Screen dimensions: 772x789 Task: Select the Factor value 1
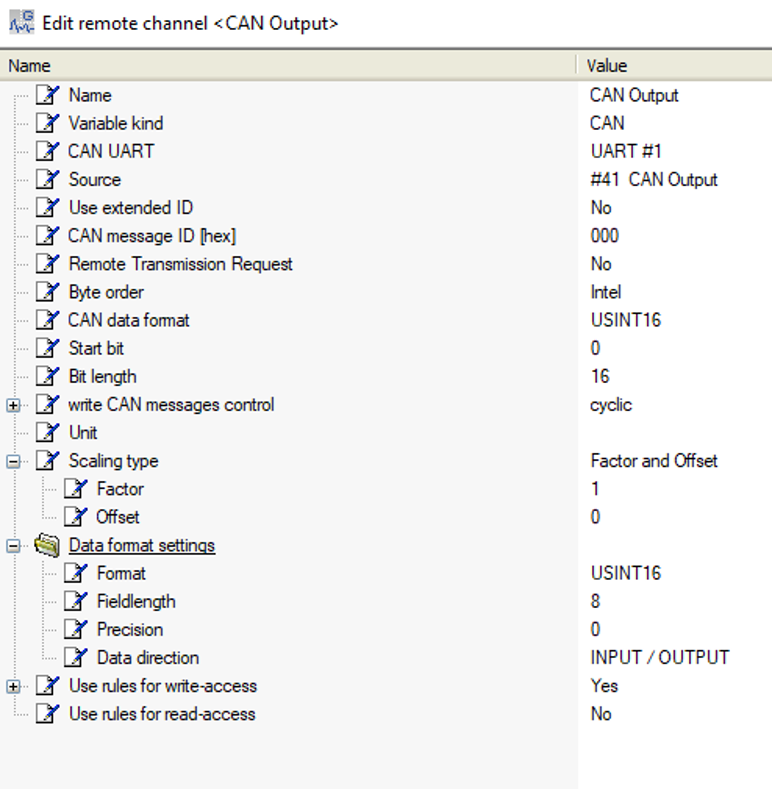point(595,489)
